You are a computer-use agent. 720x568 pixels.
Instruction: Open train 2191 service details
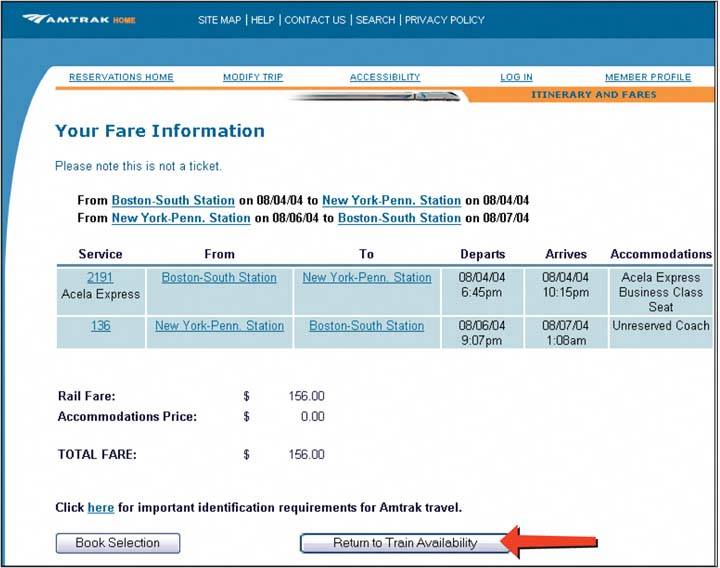[x=100, y=278]
